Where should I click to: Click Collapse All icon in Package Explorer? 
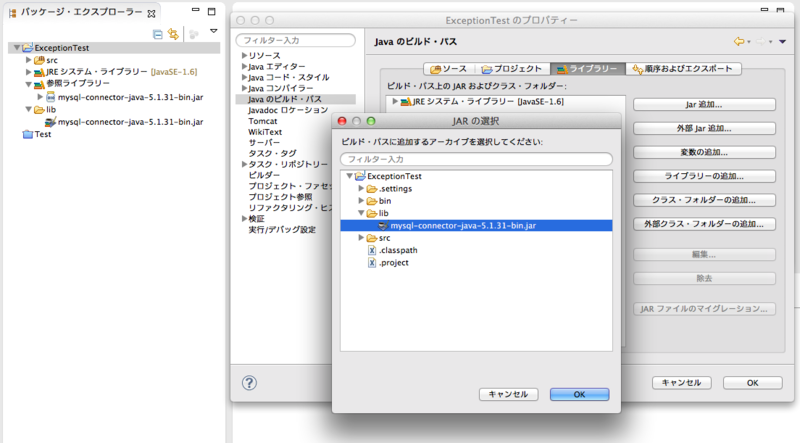tap(158, 34)
